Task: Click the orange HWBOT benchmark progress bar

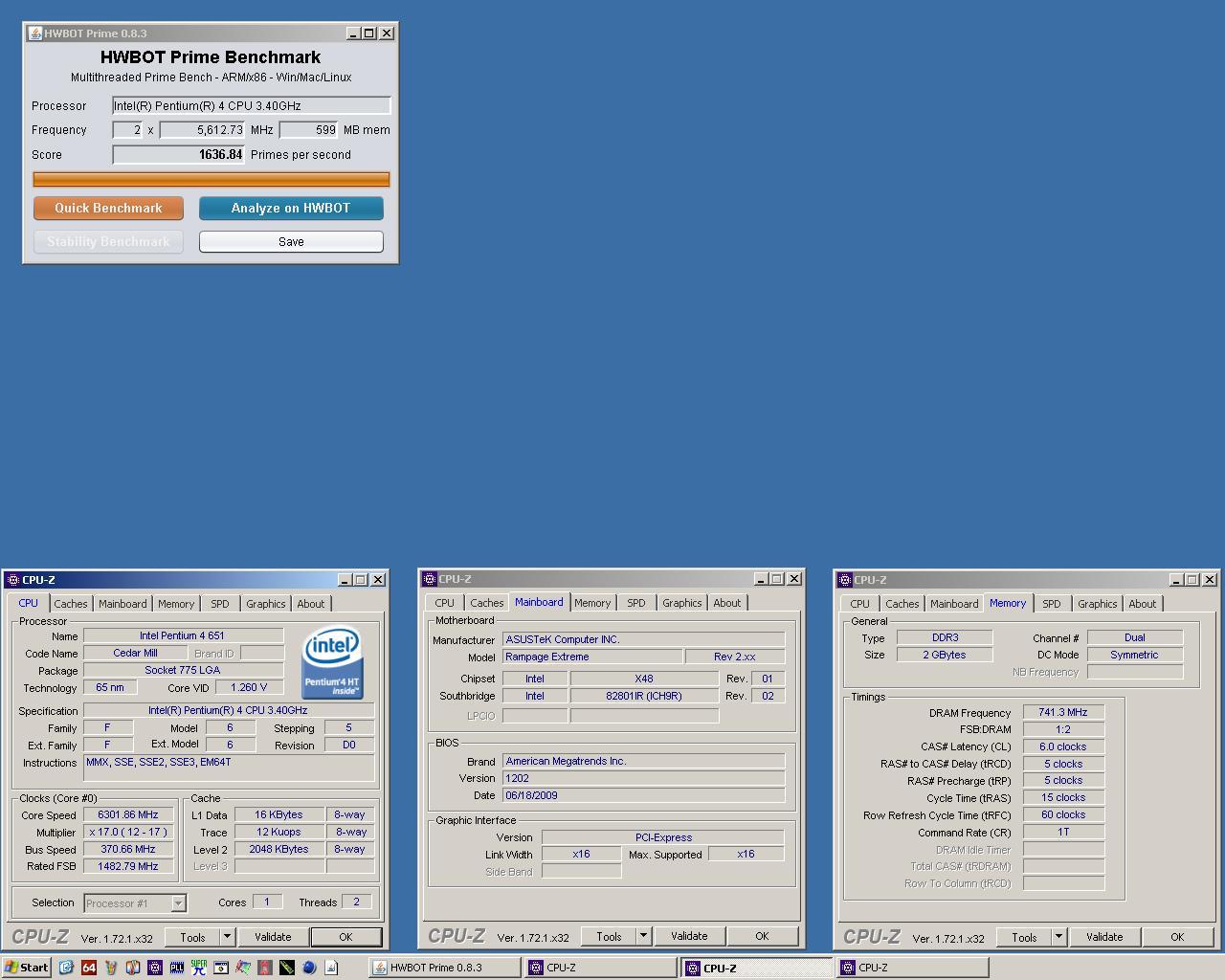Action: tap(212, 179)
